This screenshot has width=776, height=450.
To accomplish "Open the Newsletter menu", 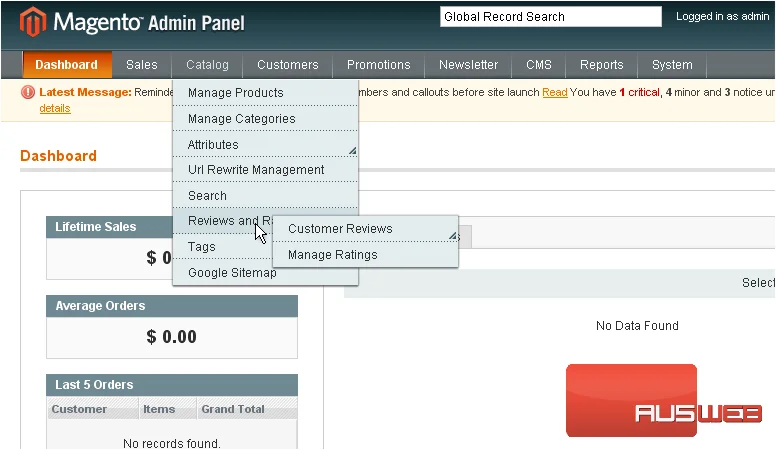I will pyautogui.click(x=468, y=65).
